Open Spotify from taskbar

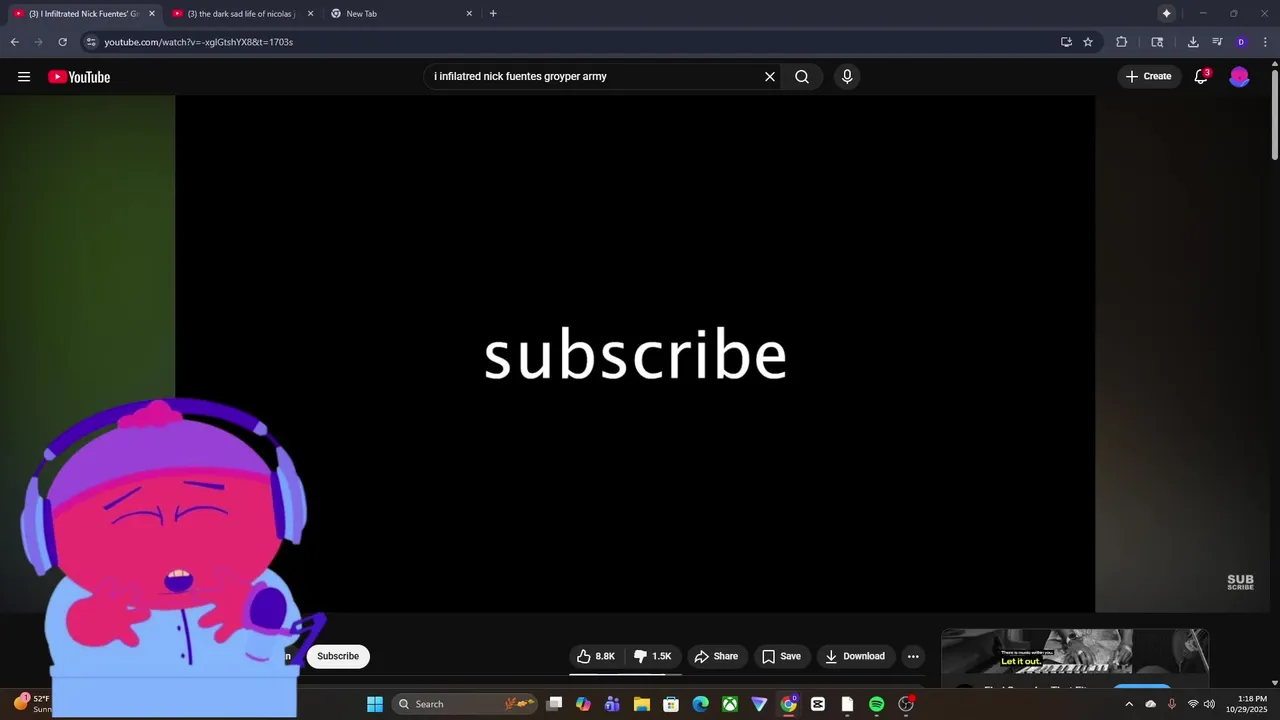(877, 704)
